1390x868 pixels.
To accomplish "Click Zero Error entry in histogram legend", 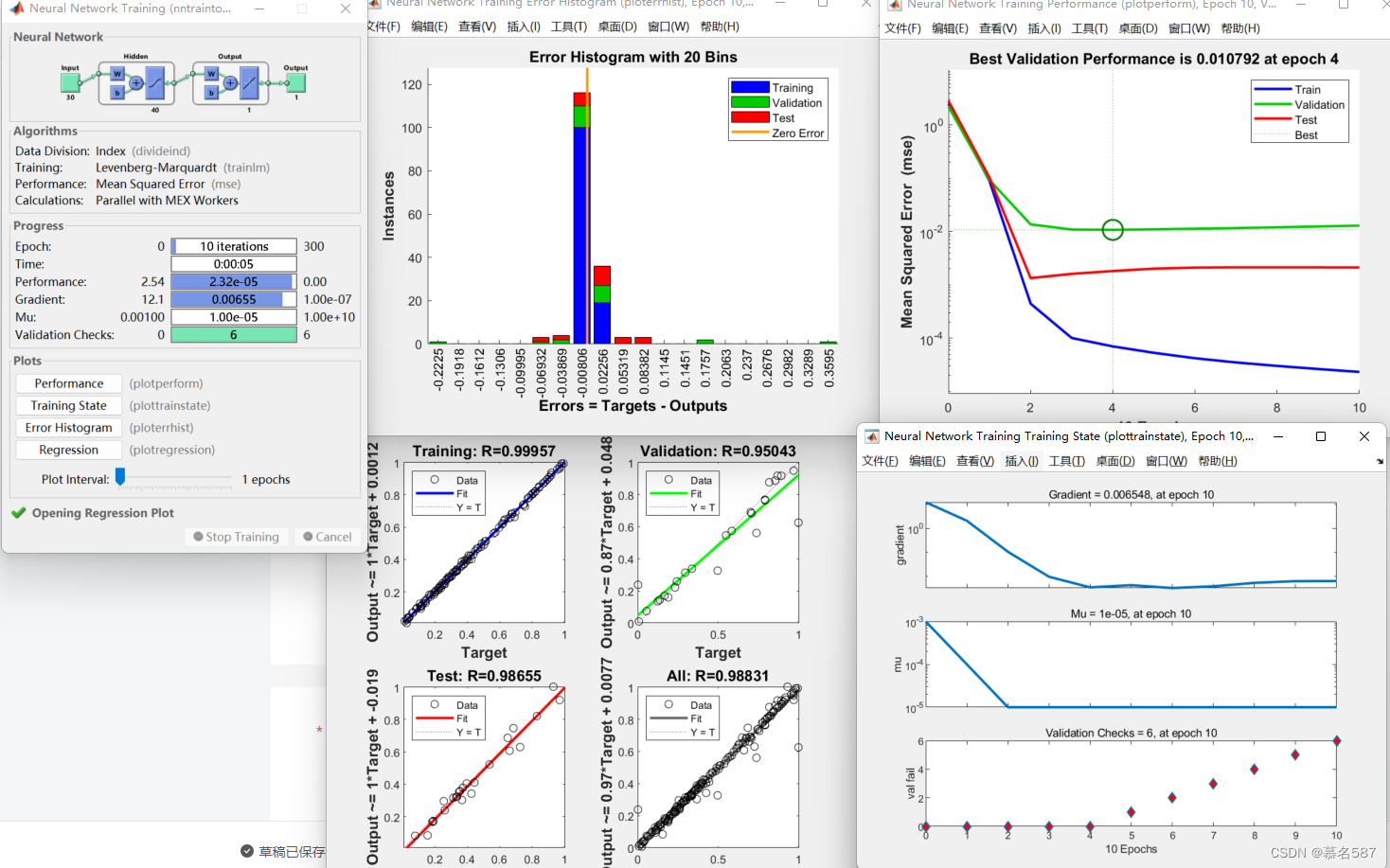I will coord(777,133).
